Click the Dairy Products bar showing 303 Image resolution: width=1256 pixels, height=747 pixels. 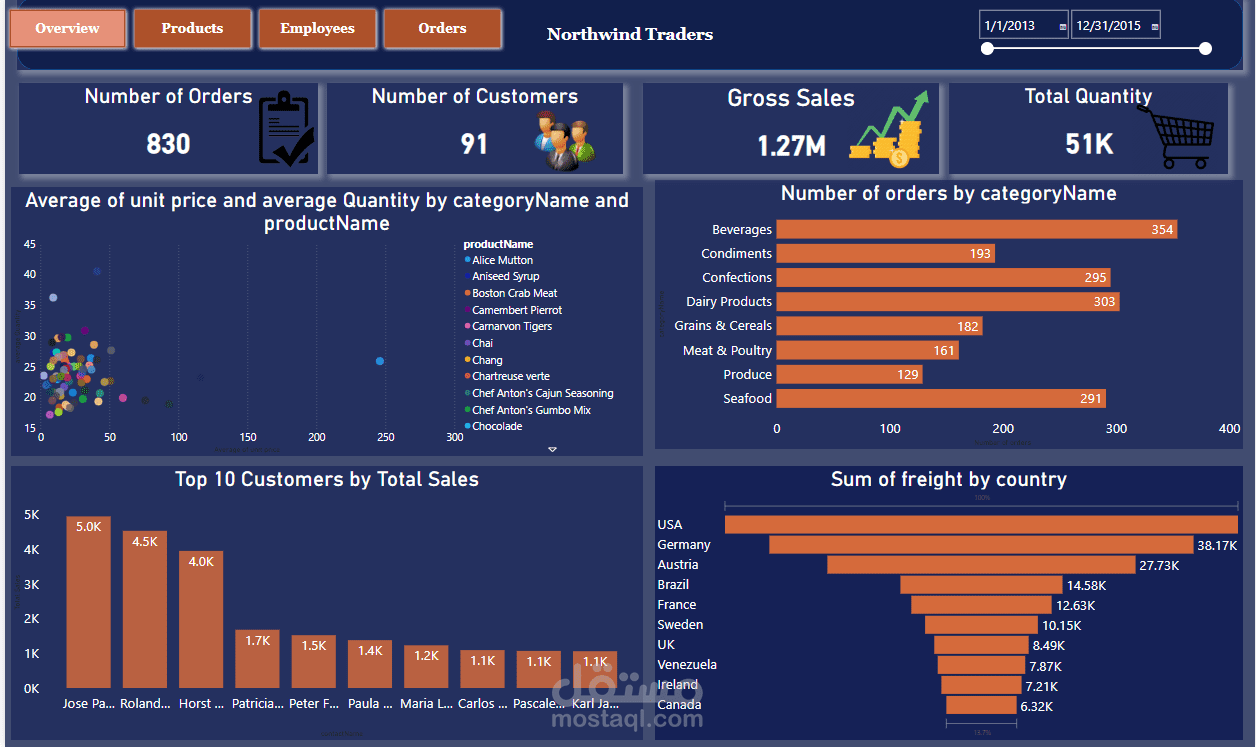pyautogui.click(x=948, y=301)
